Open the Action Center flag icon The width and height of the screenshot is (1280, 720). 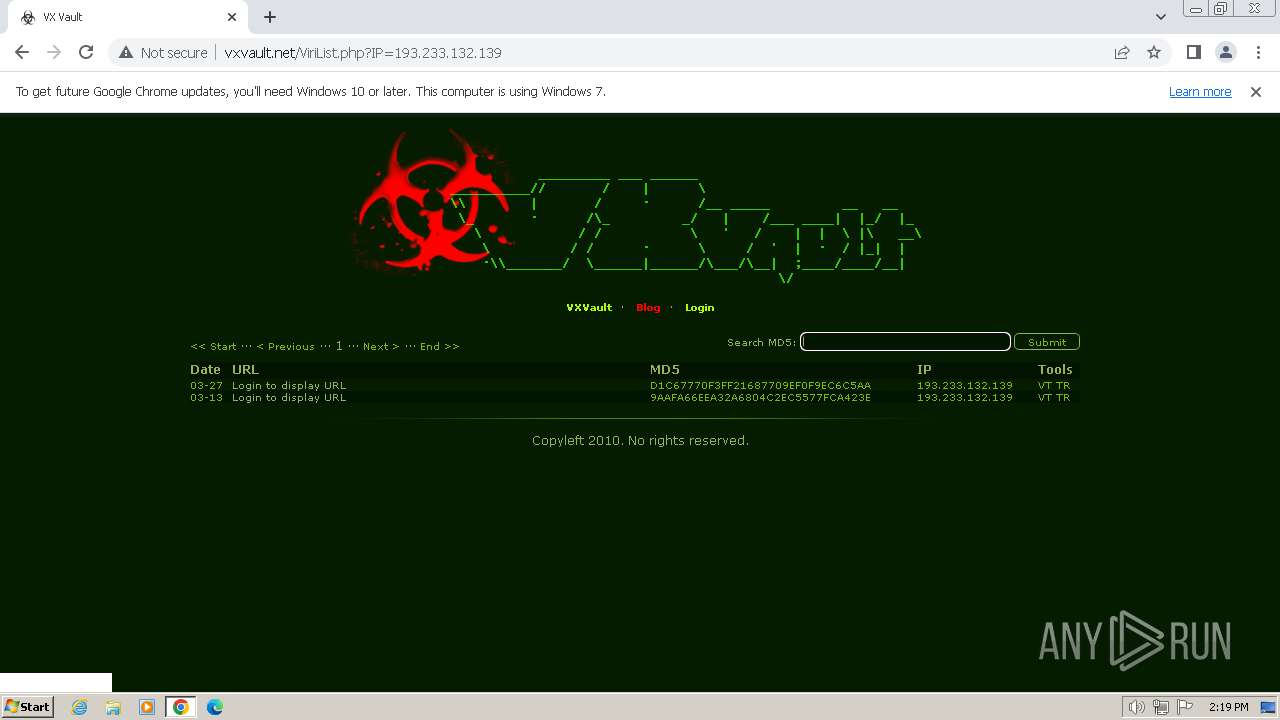(1183, 707)
